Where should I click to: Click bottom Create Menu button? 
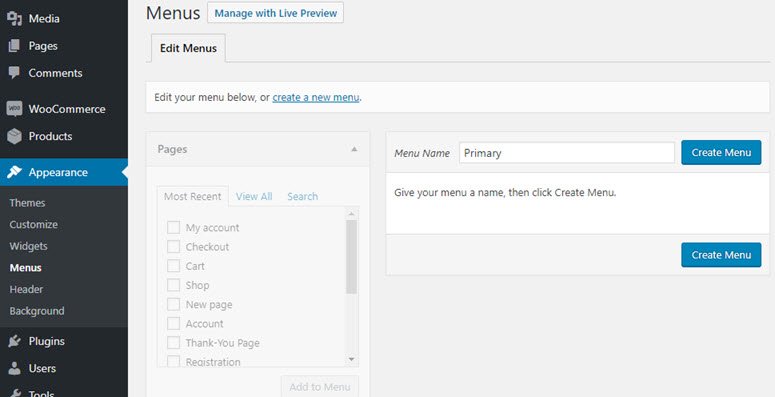coord(721,255)
